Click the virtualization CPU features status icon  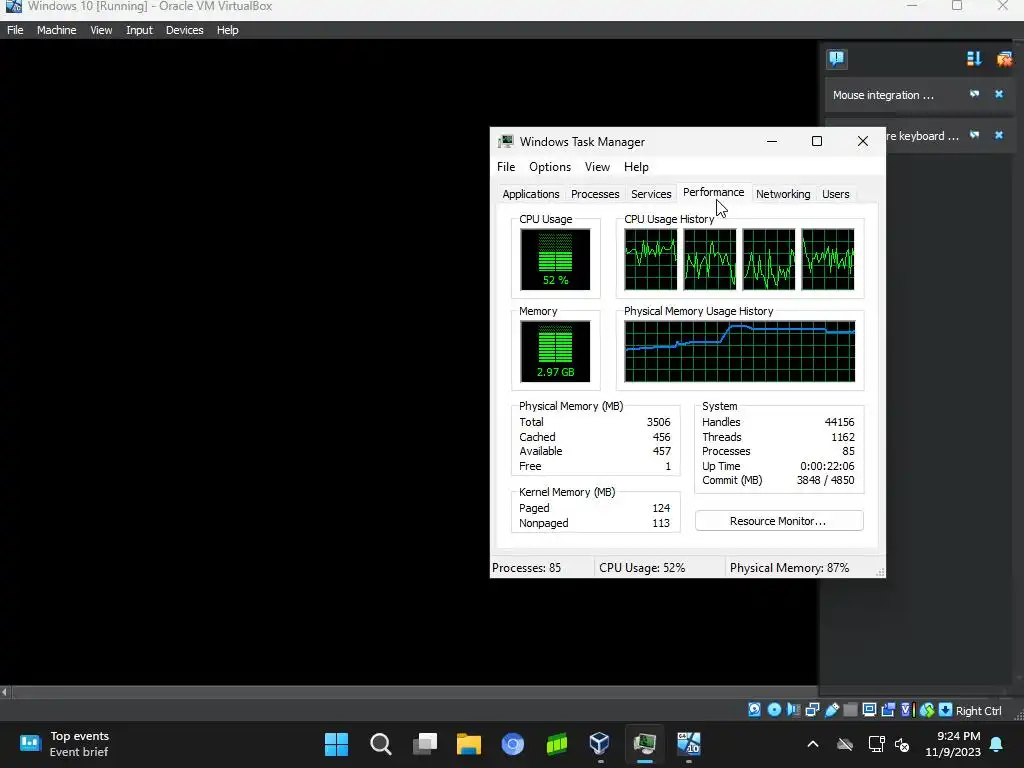[x=906, y=710]
